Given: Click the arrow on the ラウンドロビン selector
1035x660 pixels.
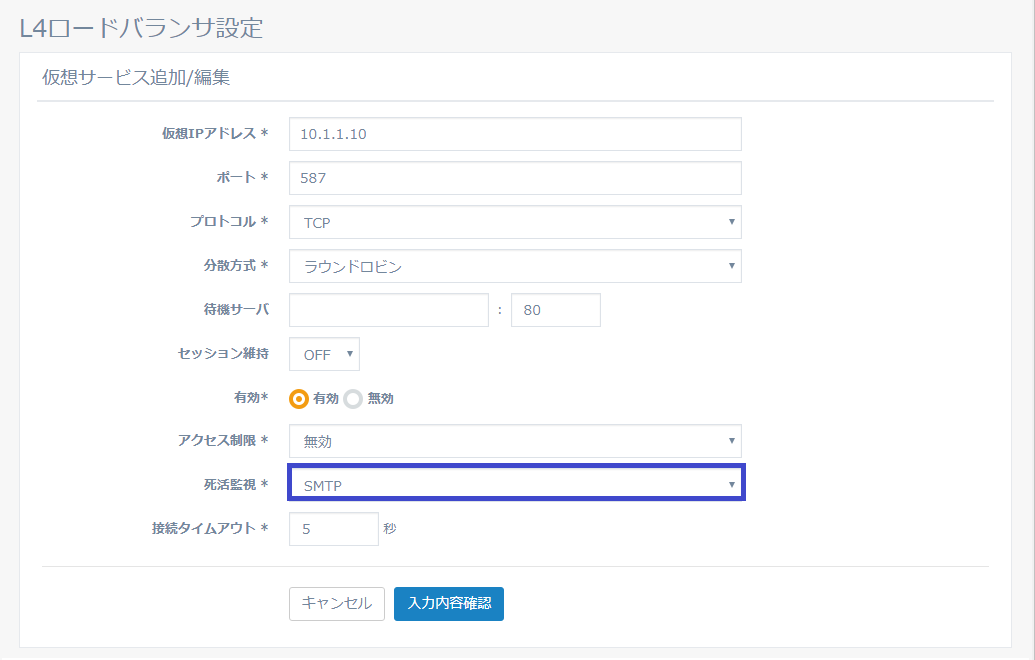Looking at the screenshot, I should pyautogui.click(x=732, y=266).
